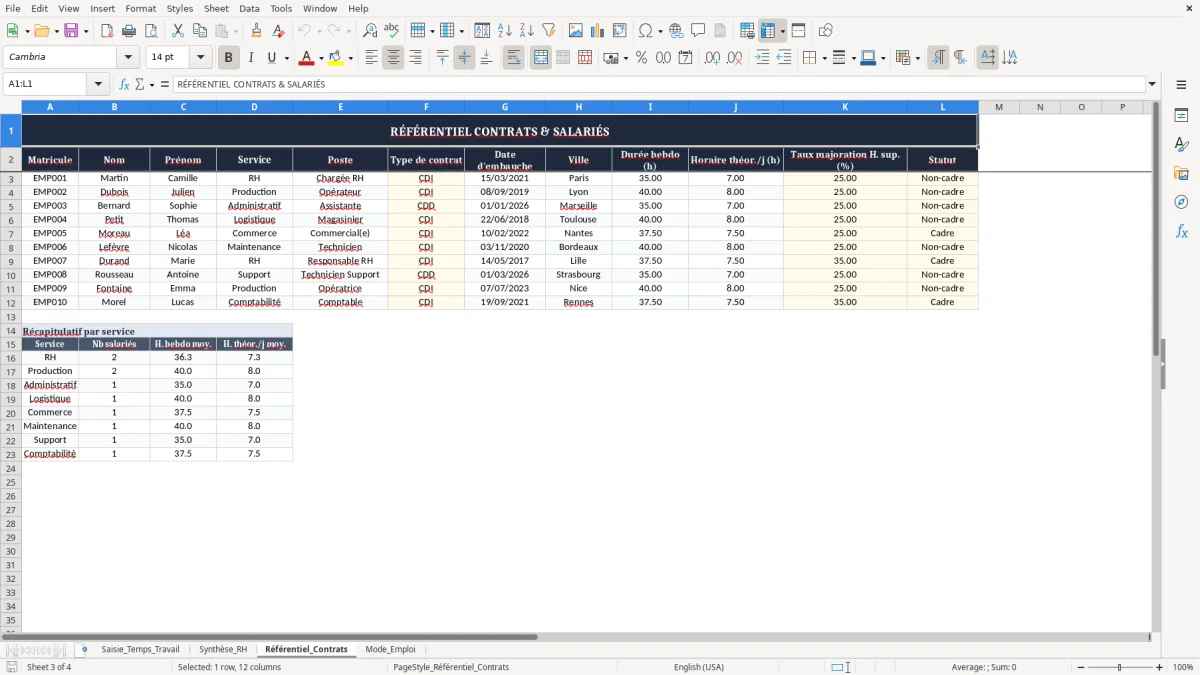Screen dimensions: 1200x675
Task: Click Zoom In plus button
Action: point(1159,667)
